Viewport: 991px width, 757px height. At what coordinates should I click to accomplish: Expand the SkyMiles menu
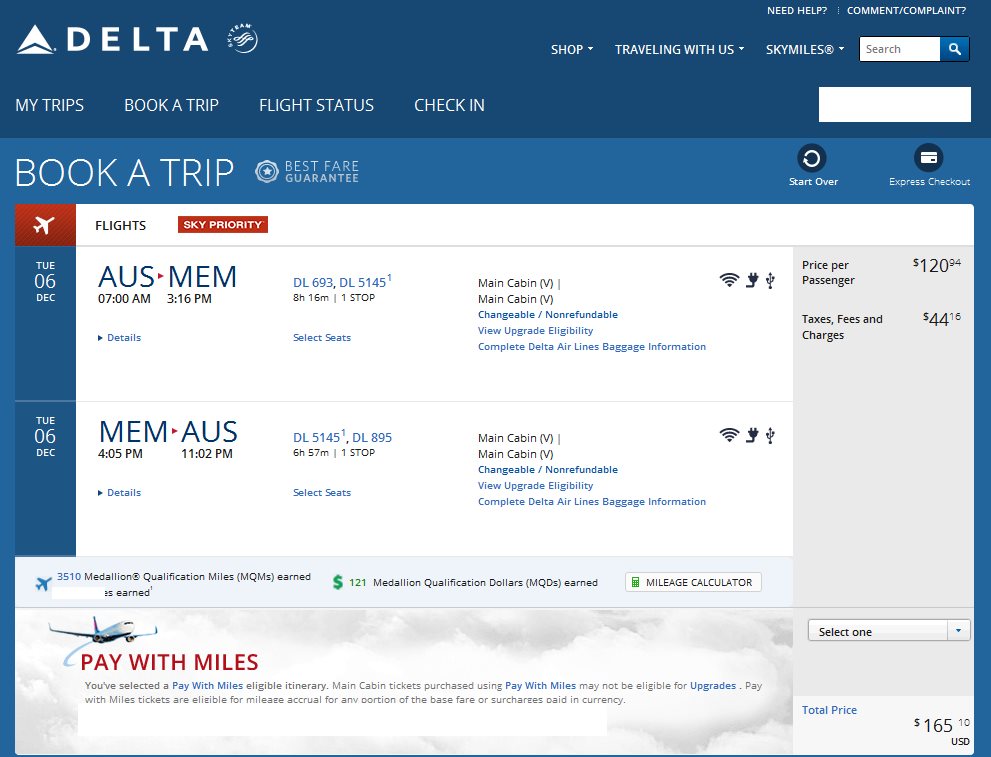[805, 49]
